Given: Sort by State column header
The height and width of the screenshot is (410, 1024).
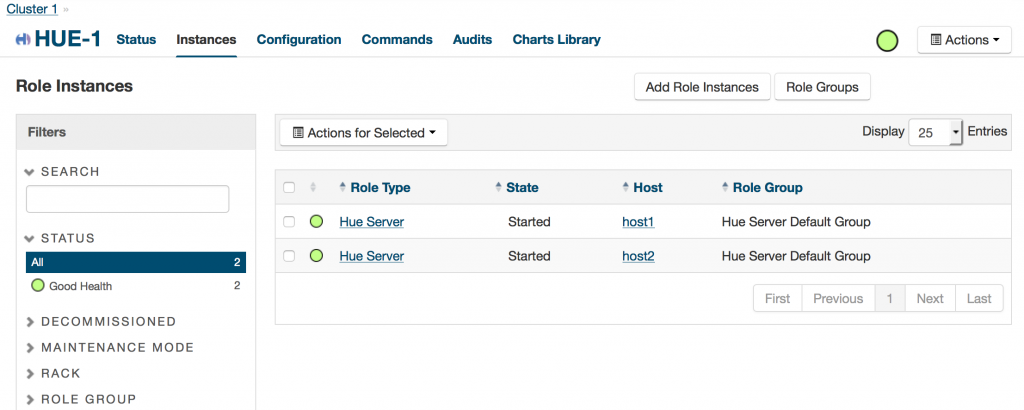Looking at the screenshot, I should (522, 187).
